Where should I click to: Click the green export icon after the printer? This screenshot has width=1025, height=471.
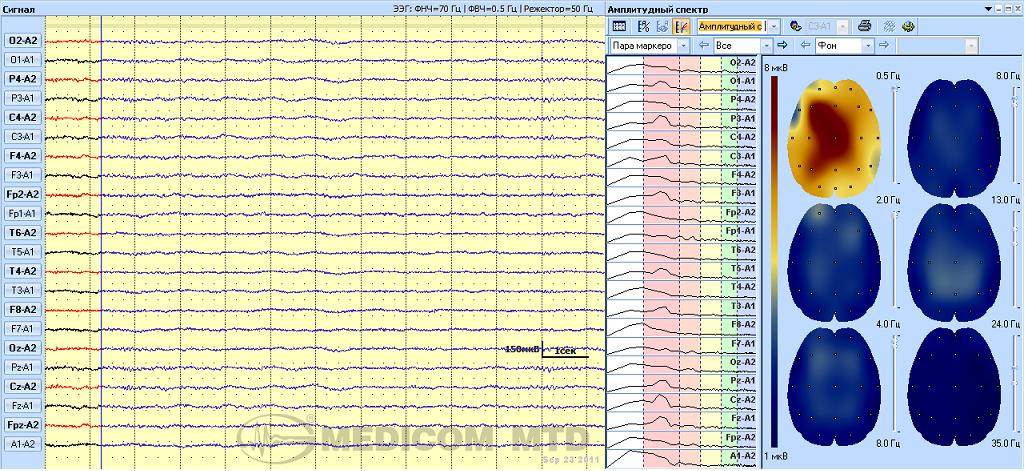(x=909, y=27)
